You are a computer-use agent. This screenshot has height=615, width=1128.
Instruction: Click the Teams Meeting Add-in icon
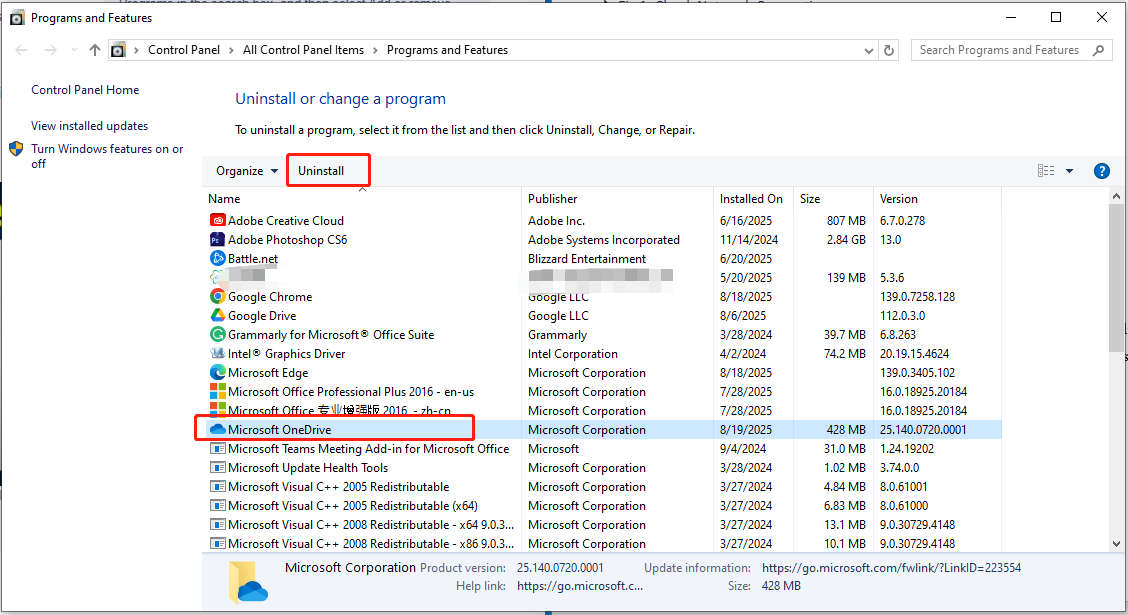(217, 448)
